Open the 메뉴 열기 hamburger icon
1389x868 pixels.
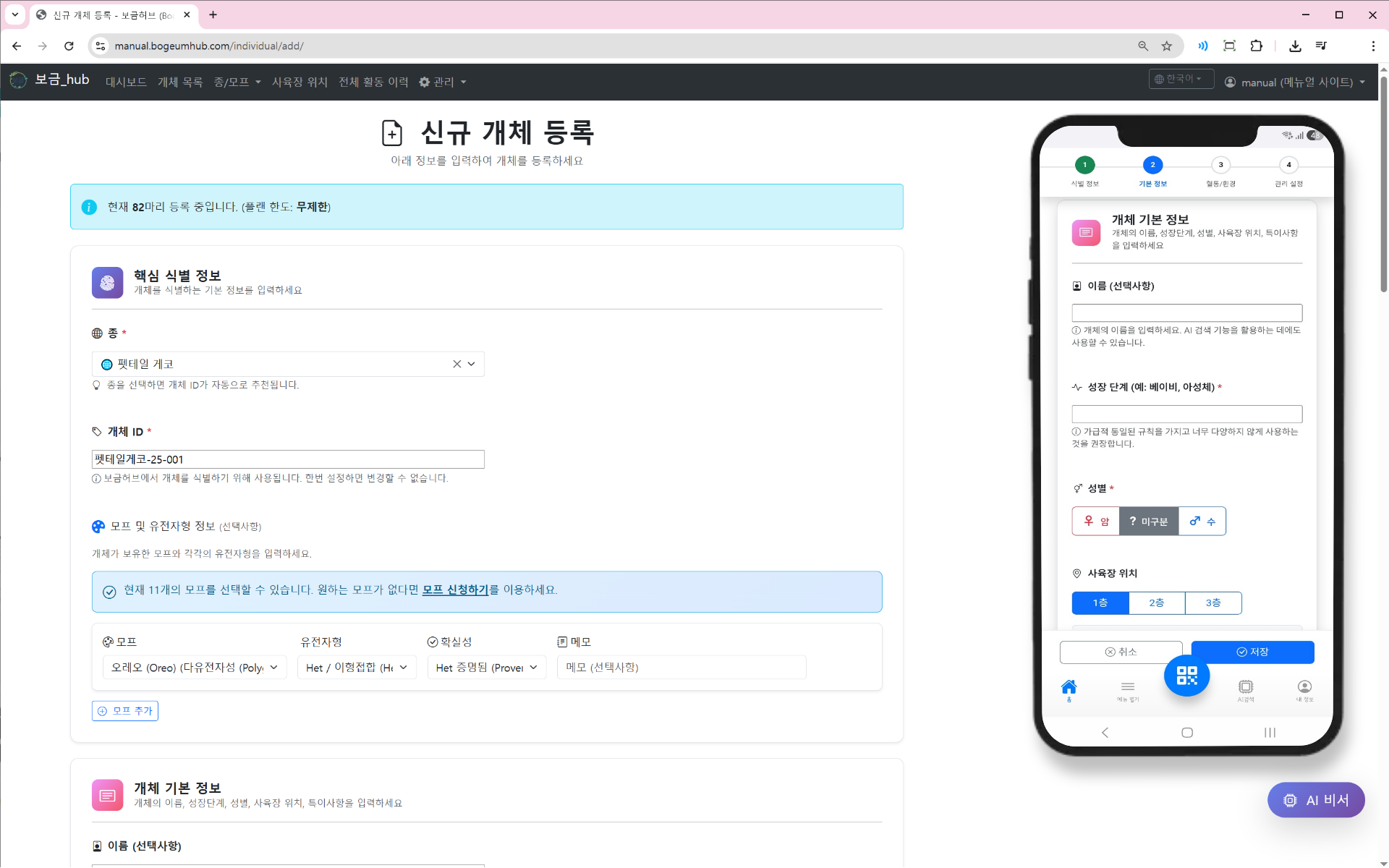[x=1127, y=686]
